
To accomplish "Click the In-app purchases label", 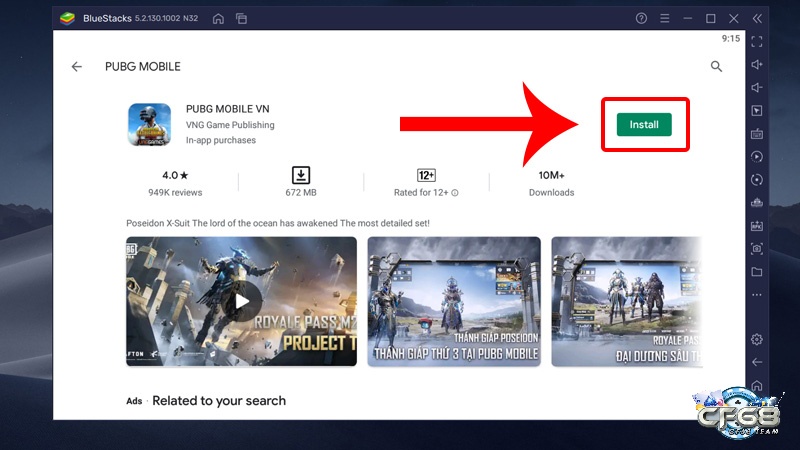I will [x=221, y=140].
